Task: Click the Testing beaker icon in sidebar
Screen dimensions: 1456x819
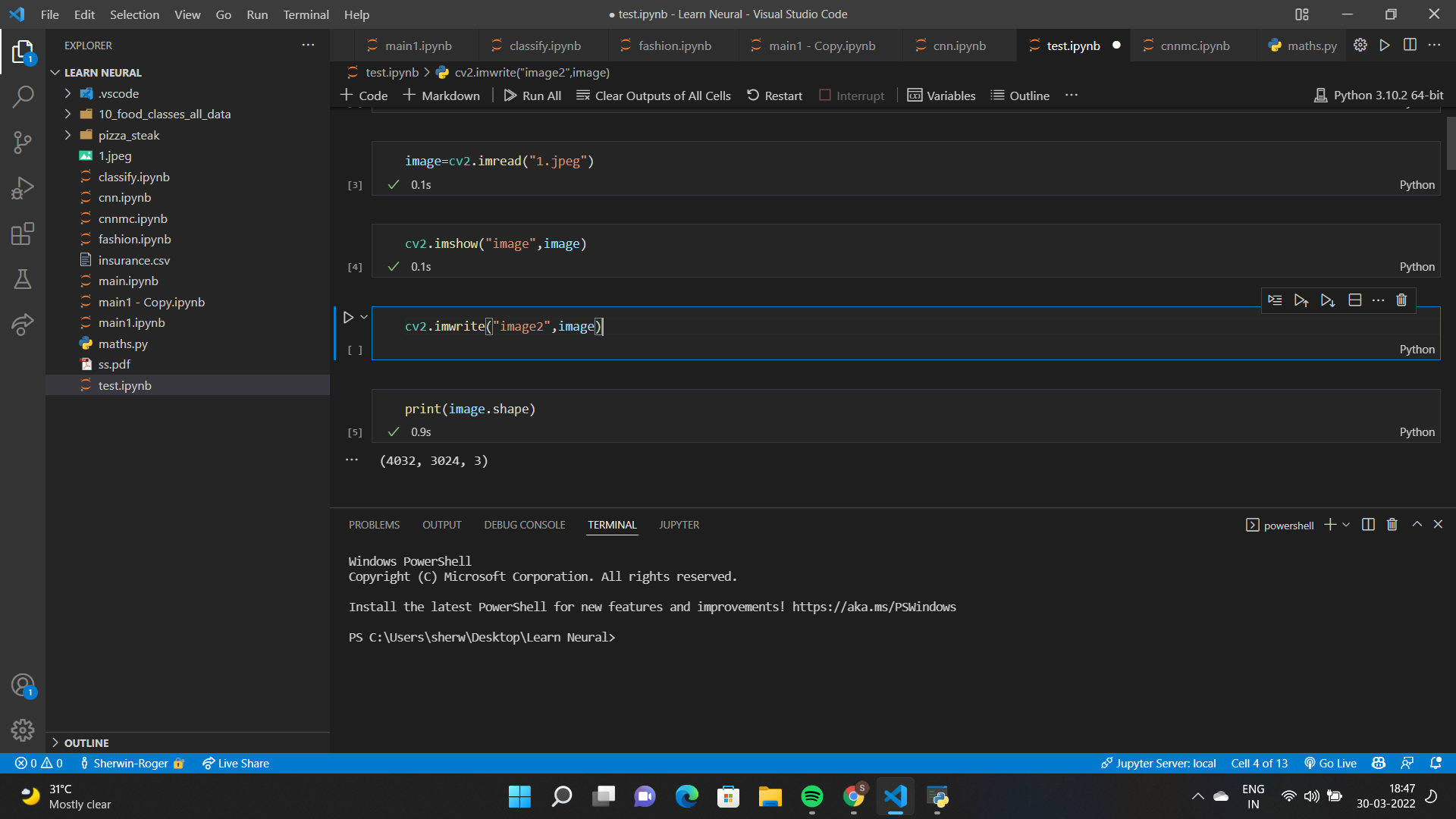Action: [23, 279]
